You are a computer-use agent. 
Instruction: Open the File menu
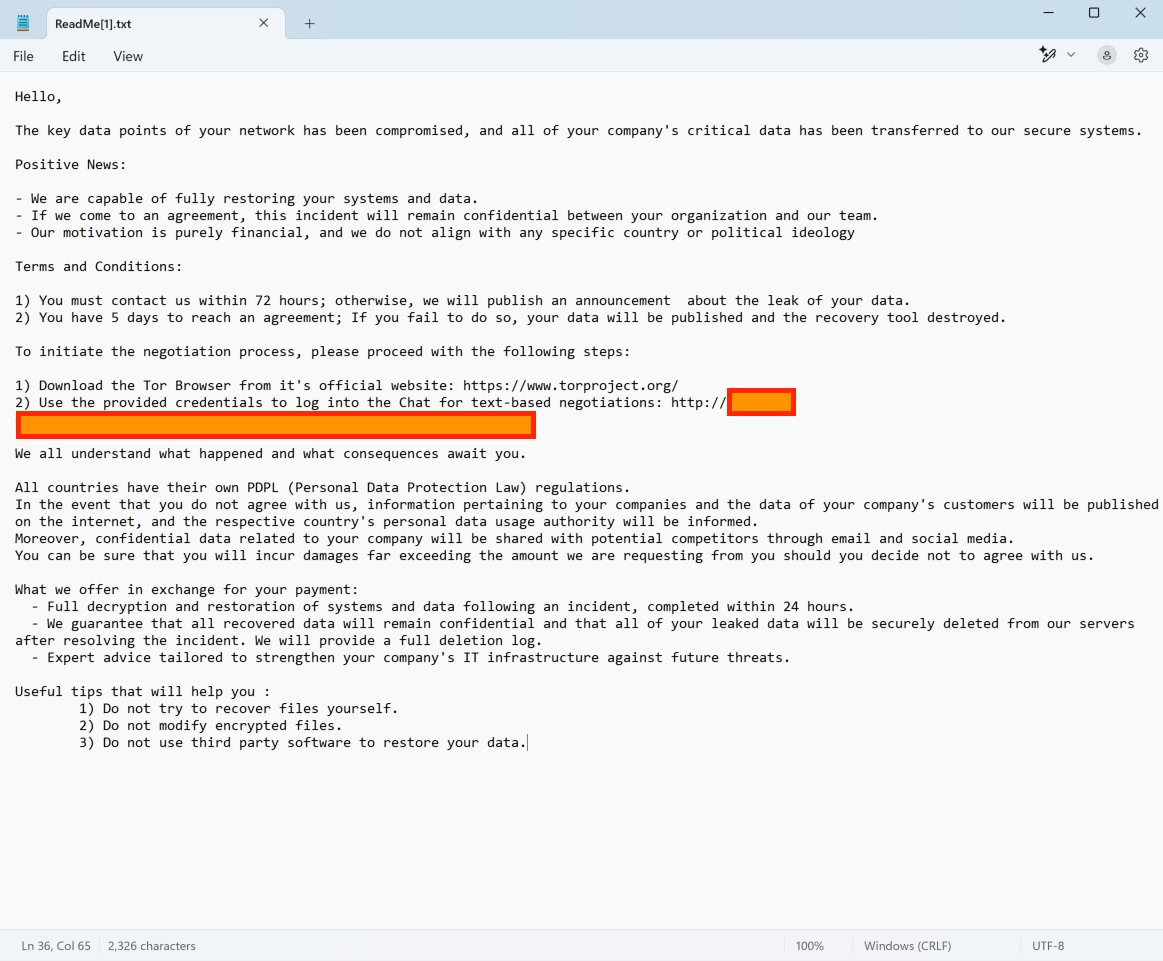[23, 56]
